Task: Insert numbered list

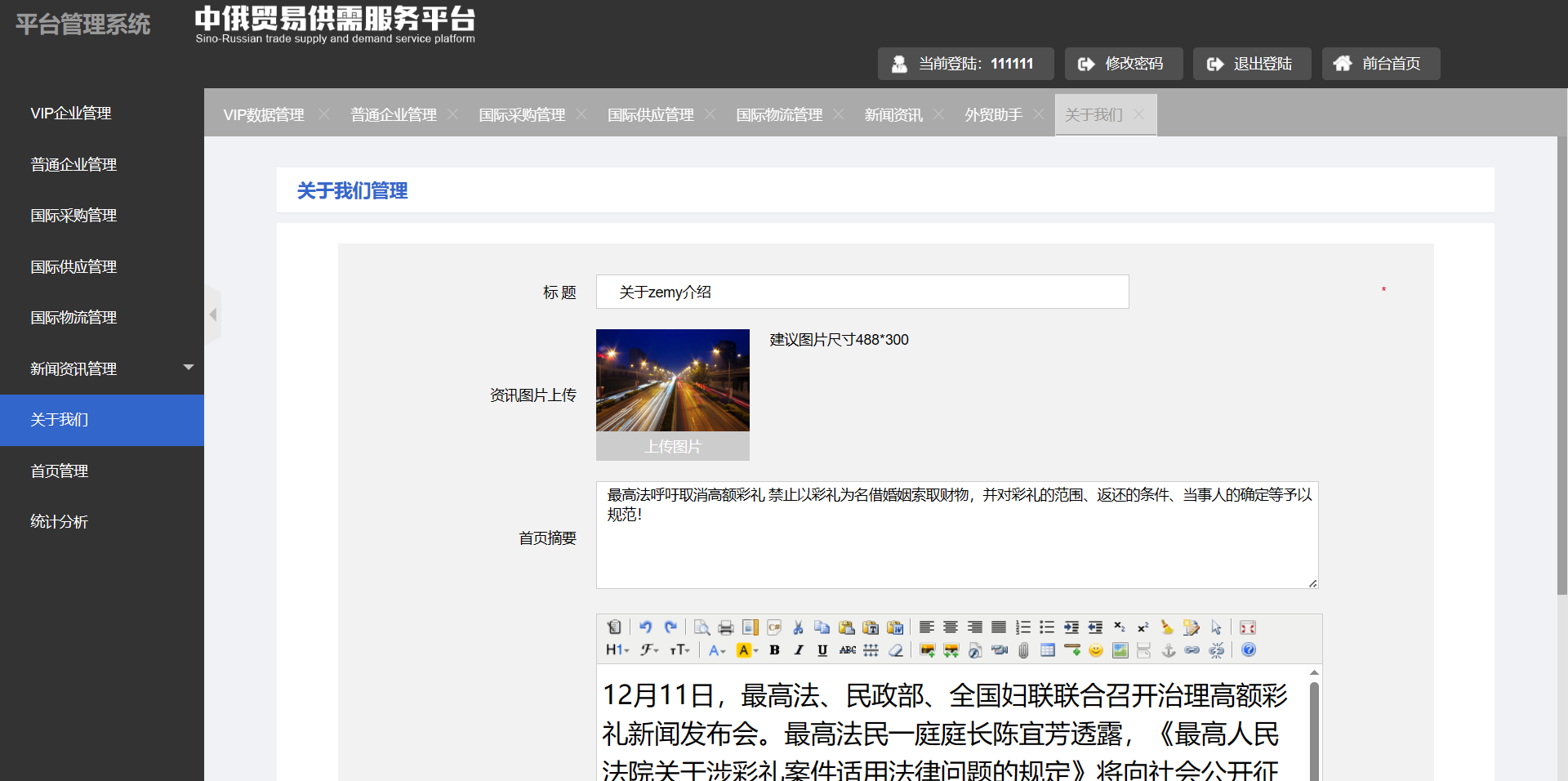Action: pos(1022,627)
